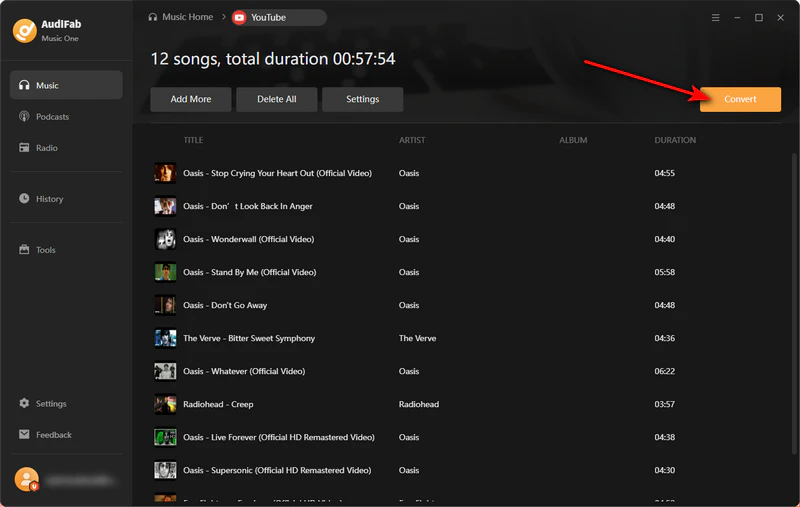The width and height of the screenshot is (800, 507).
Task: Click the 03:57 duration value
Action: click(x=665, y=404)
